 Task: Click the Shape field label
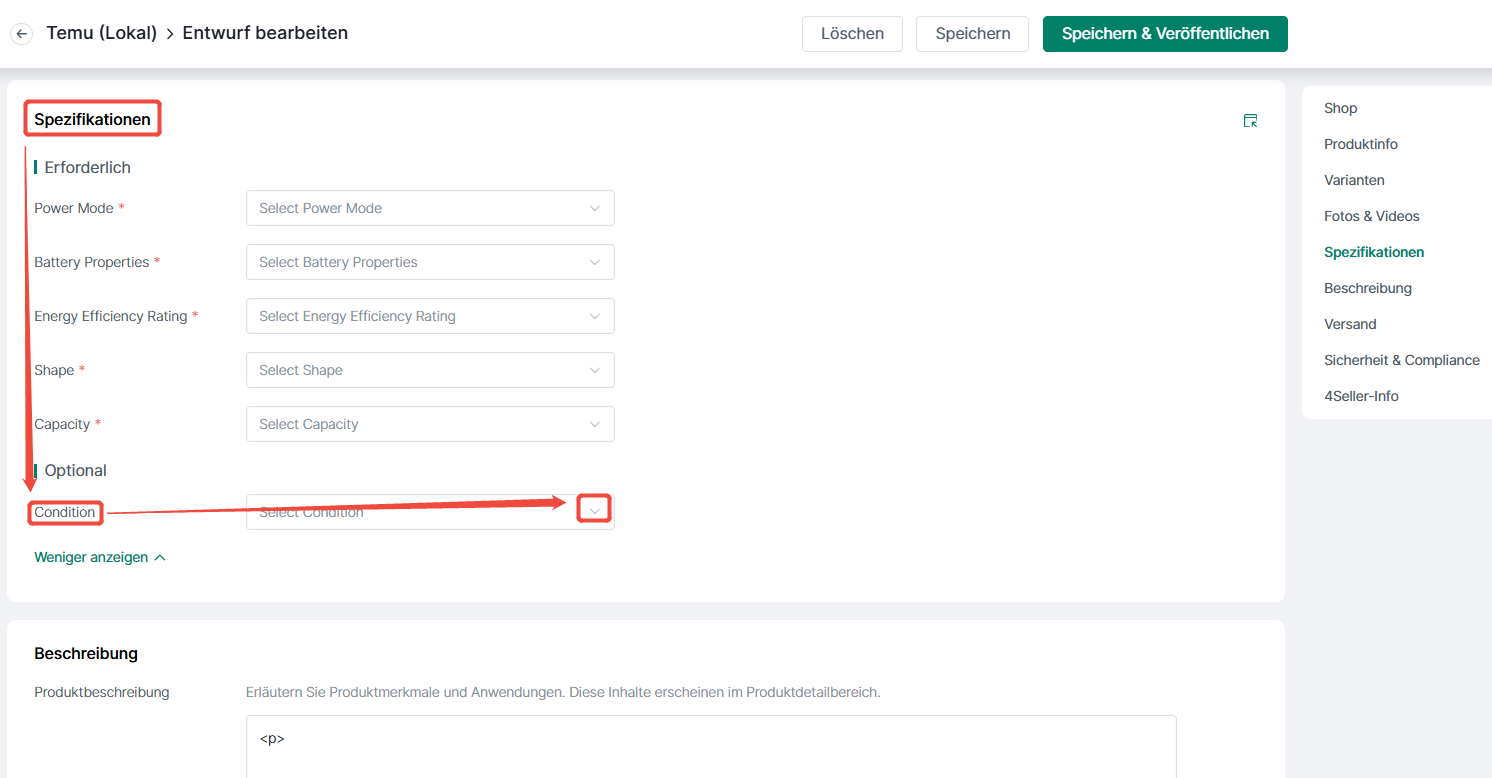point(54,370)
